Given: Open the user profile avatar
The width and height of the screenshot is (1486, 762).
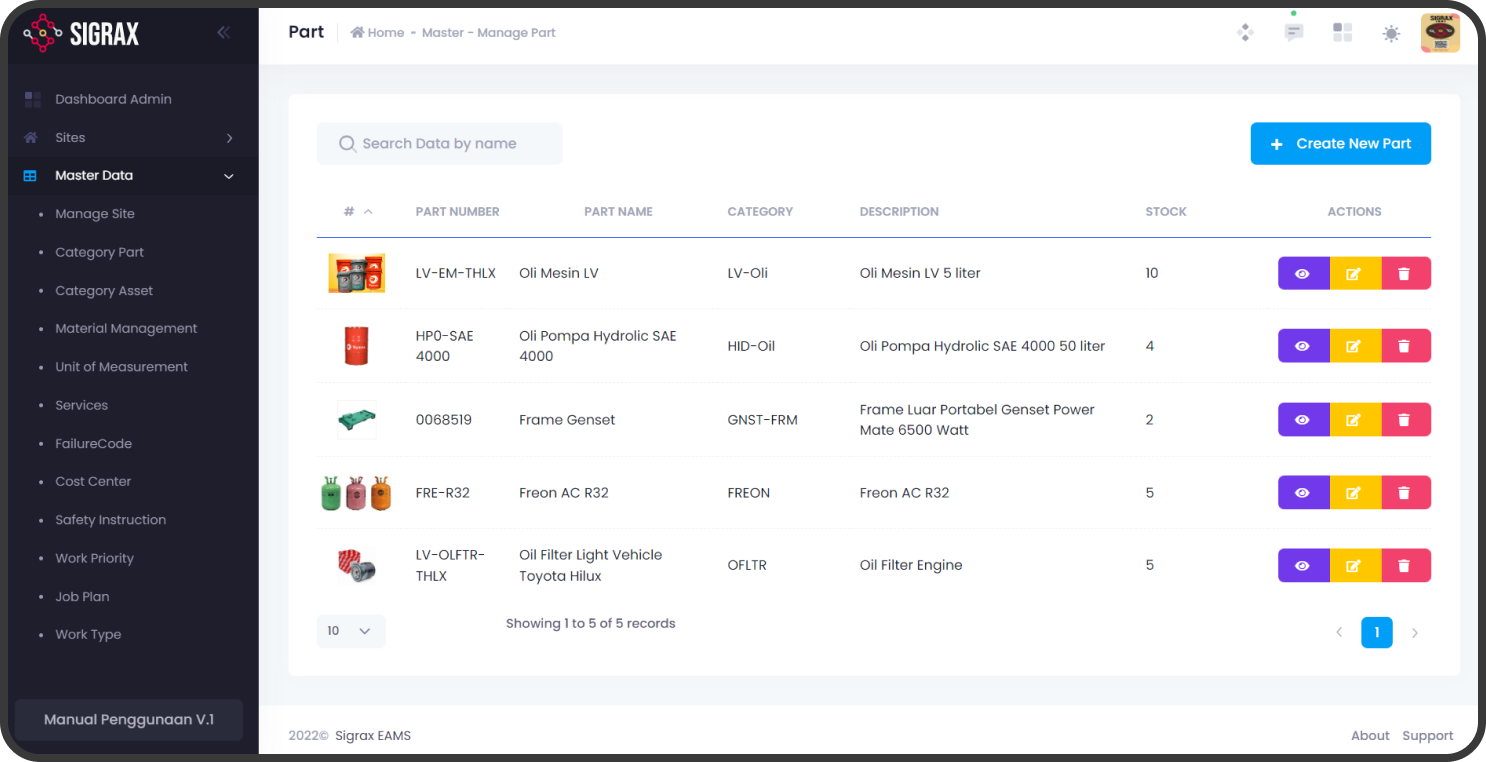Looking at the screenshot, I should pos(1440,33).
